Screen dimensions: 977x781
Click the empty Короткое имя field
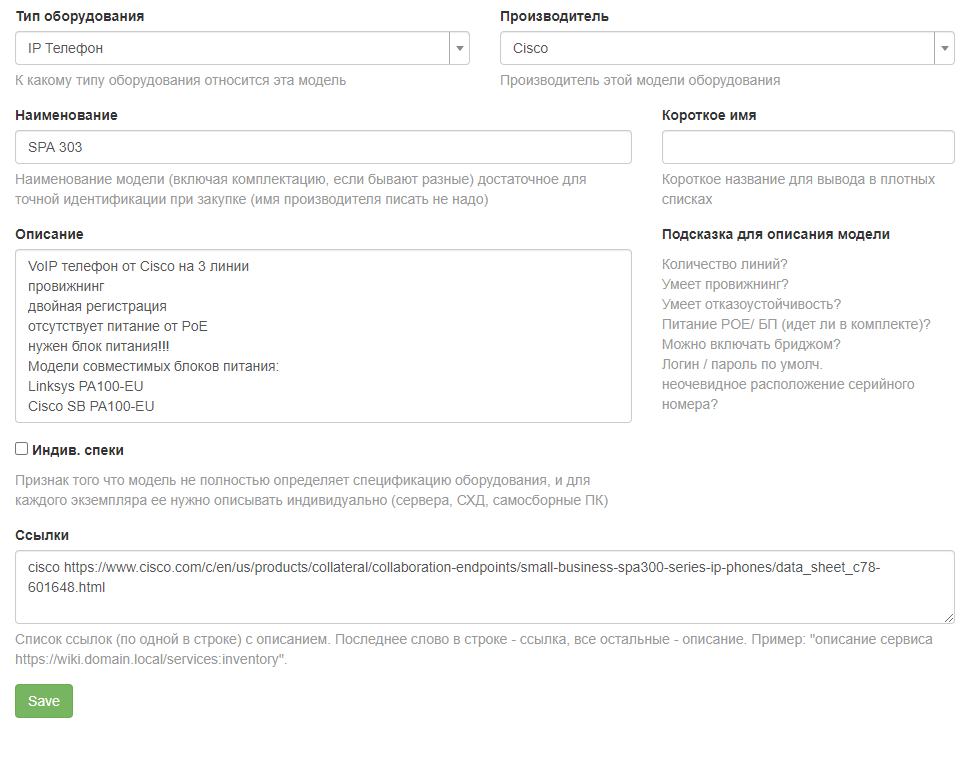[808, 147]
